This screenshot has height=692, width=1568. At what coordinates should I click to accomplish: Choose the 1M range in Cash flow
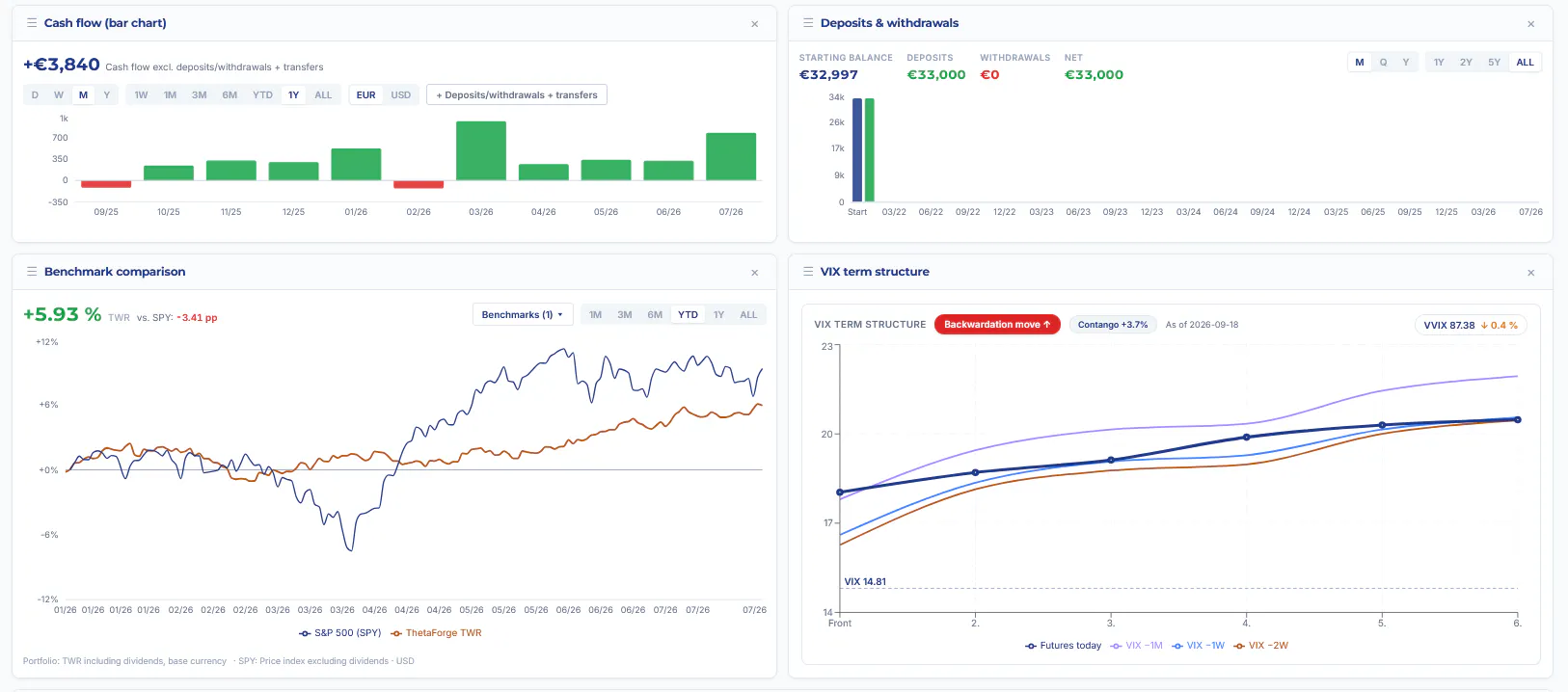[x=170, y=94]
